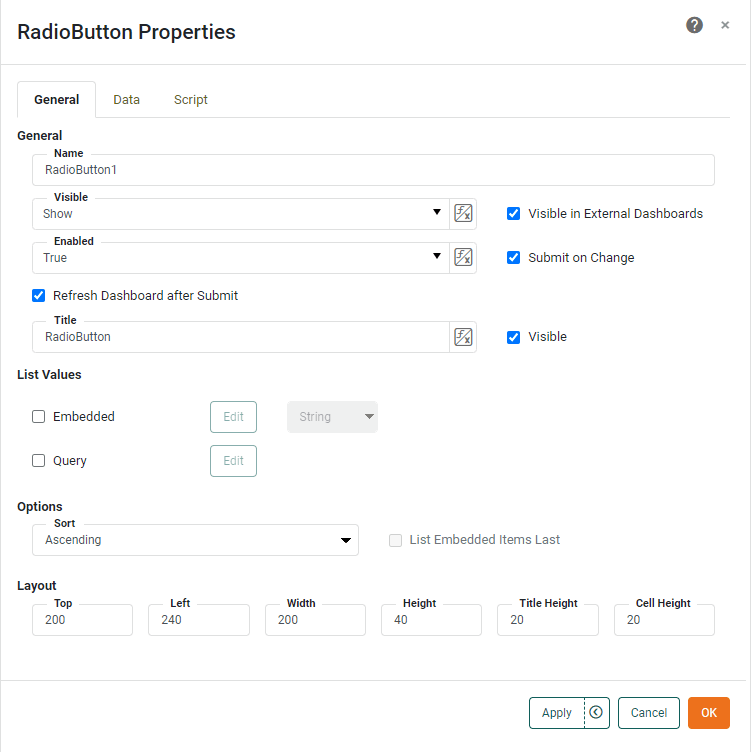Disable Refresh Dashboard after Submit

(39, 296)
